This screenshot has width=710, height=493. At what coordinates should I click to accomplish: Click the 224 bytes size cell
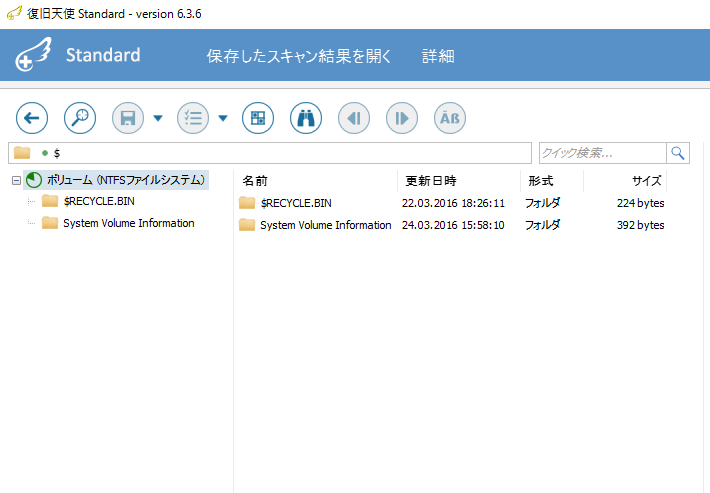tap(640, 203)
